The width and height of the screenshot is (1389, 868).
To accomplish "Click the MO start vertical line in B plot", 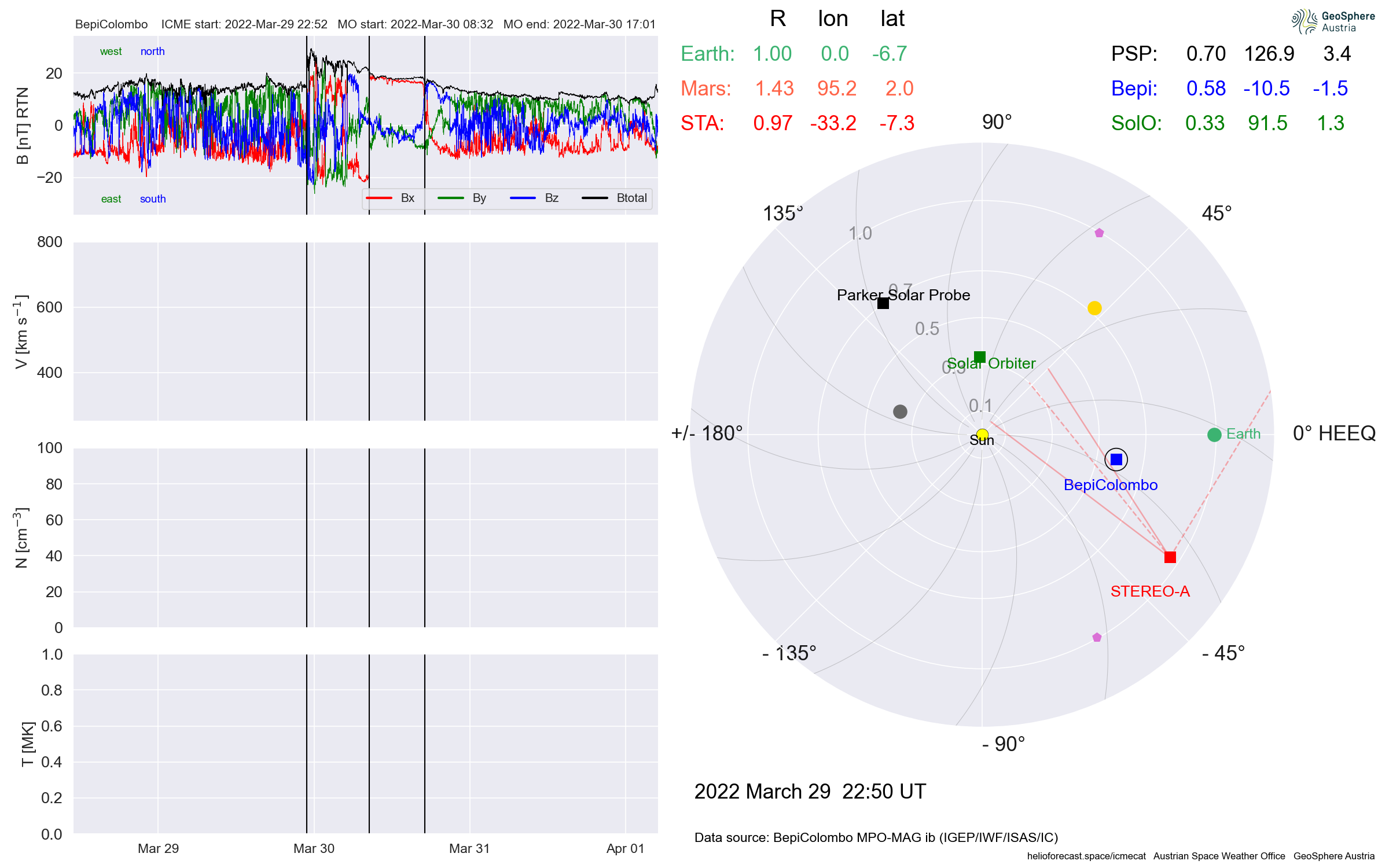I will pyautogui.click(x=369, y=125).
